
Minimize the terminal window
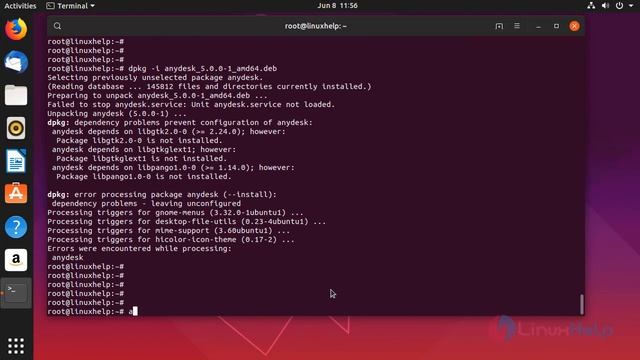click(538, 26)
